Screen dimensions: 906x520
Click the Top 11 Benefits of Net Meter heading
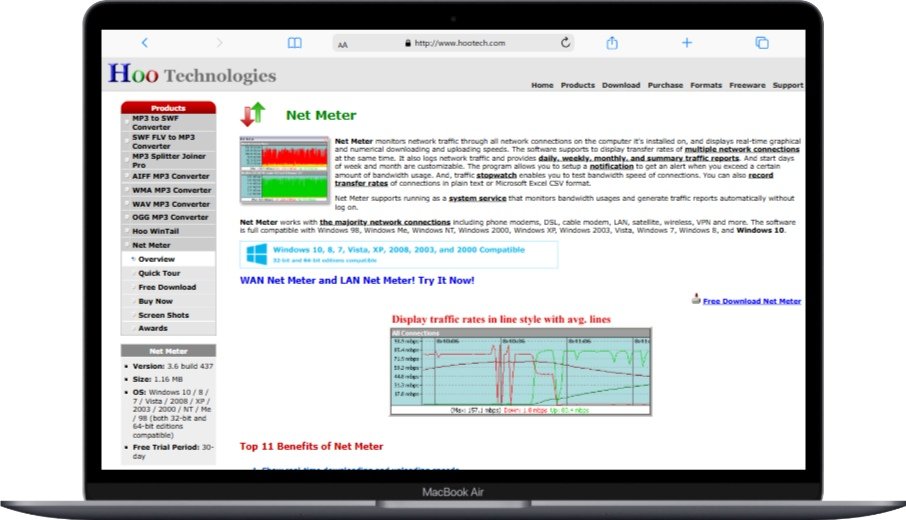[311, 446]
